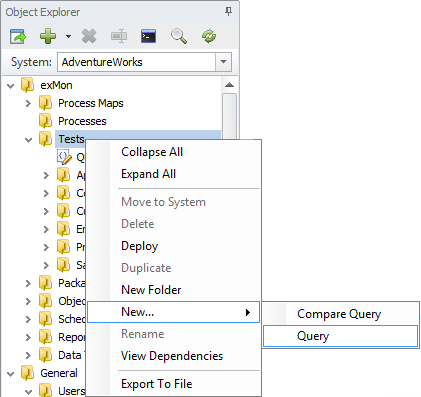Expand the Packa... folder node
The height and width of the screenshot is (397, 421).
click(28, 283)
